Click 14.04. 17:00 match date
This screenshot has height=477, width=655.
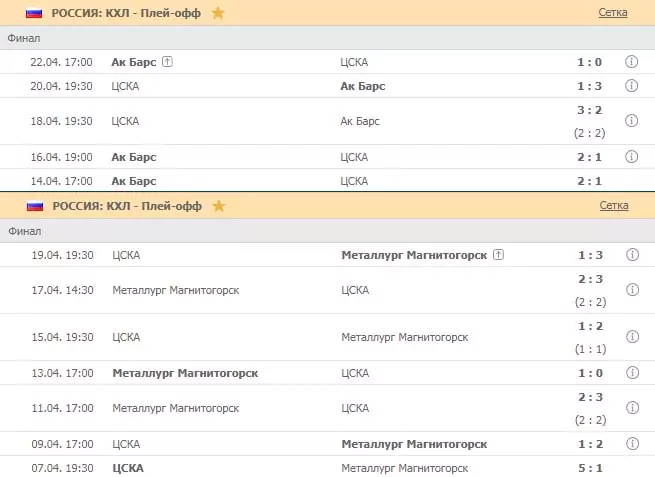pyautogui.click(x=61, y=181)
